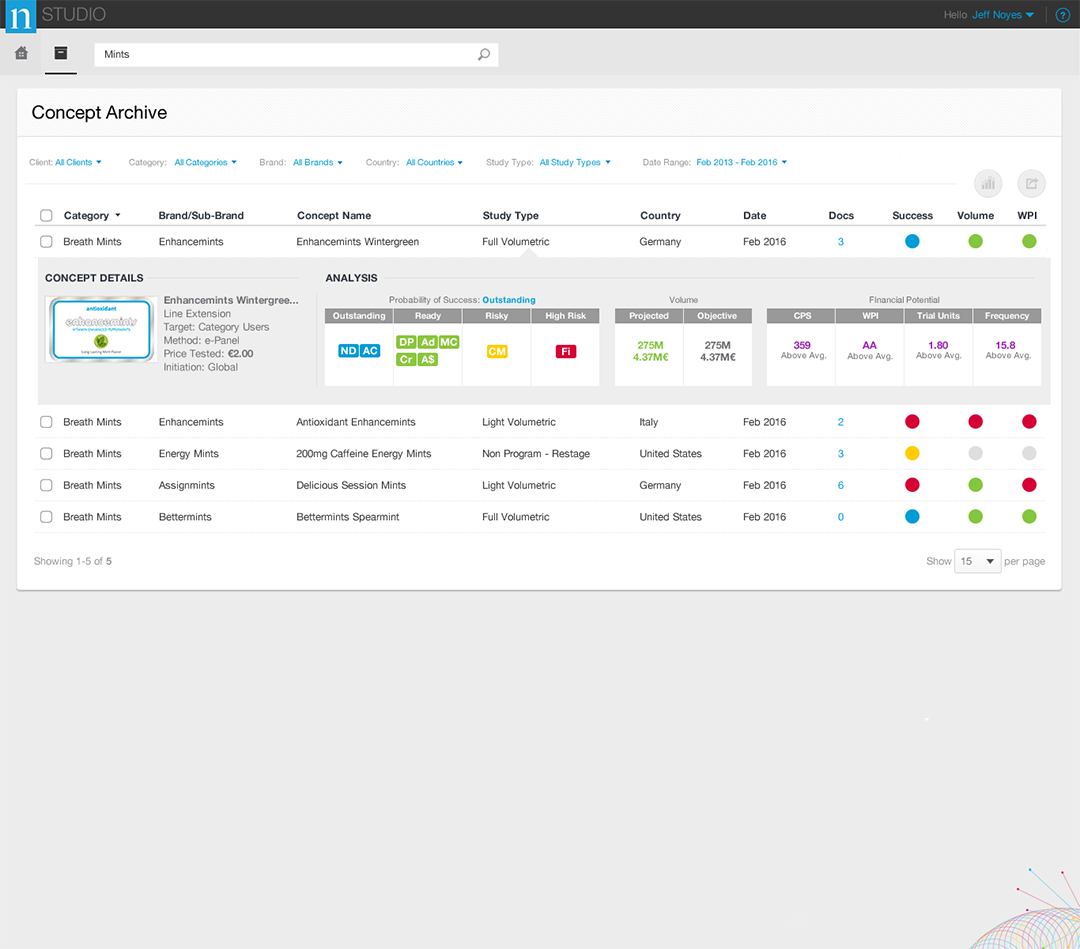Viewport: 1080px width, 949px height.
Task: Open the All Study Types dropdown
Action: 575,163
